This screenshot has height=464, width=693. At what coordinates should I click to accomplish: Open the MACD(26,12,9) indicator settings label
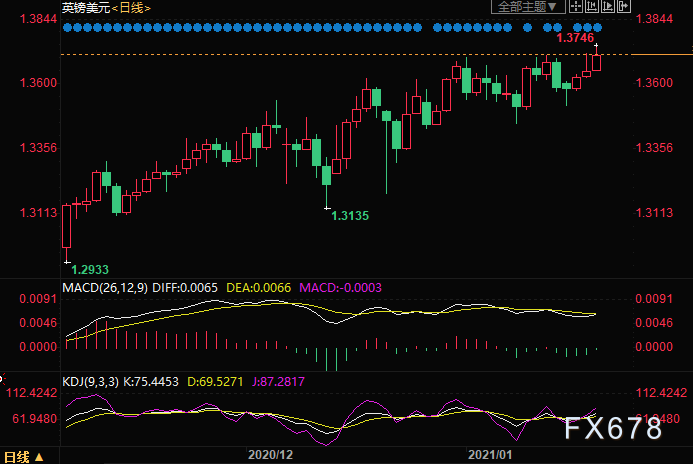coord(105,288)
